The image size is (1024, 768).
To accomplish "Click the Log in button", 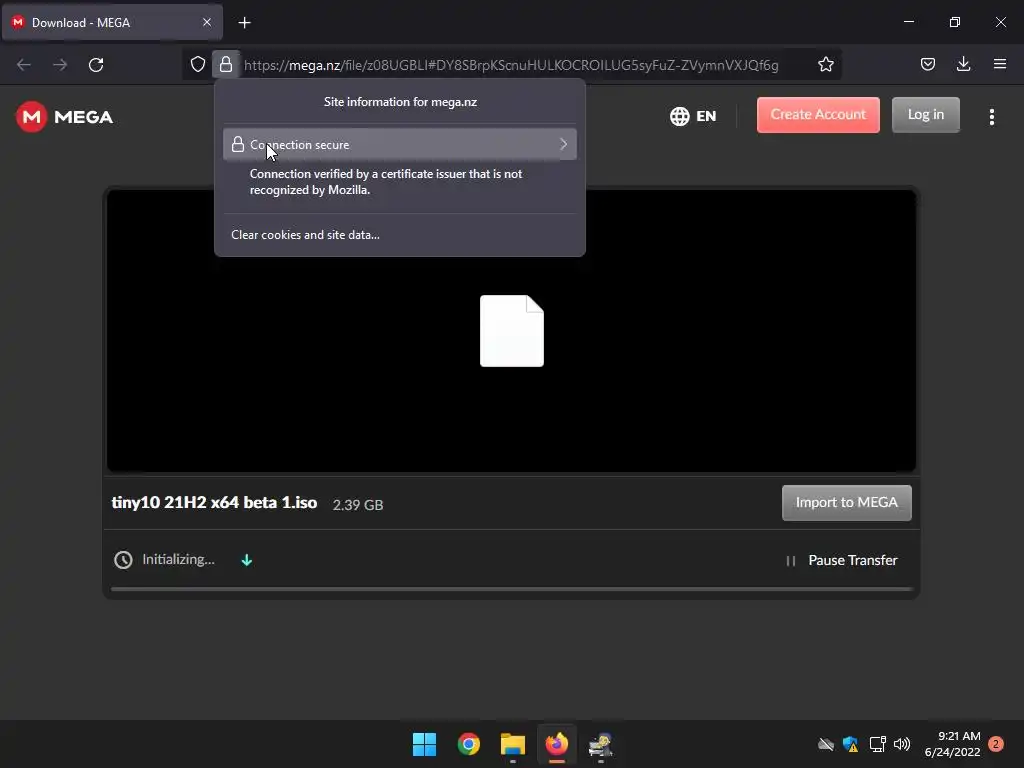I will click(925, 115).
